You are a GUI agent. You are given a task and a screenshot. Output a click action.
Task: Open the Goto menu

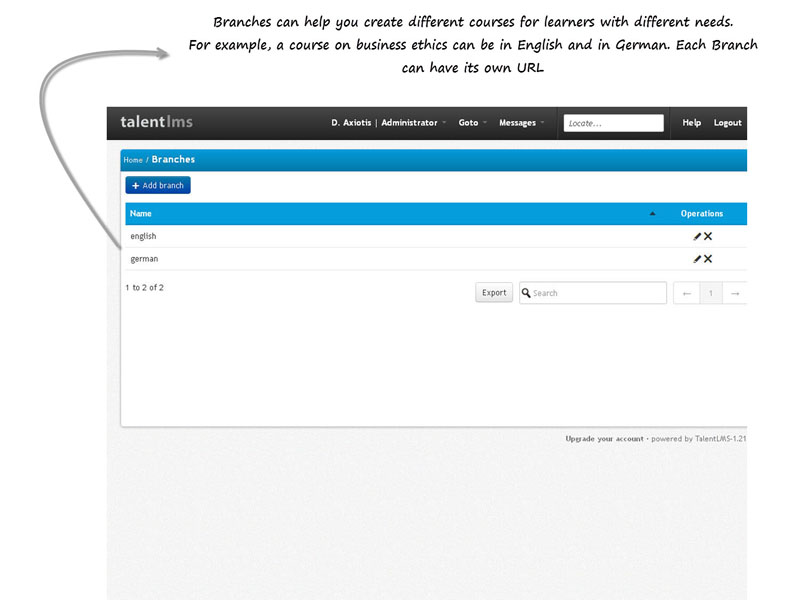point(472,122)
